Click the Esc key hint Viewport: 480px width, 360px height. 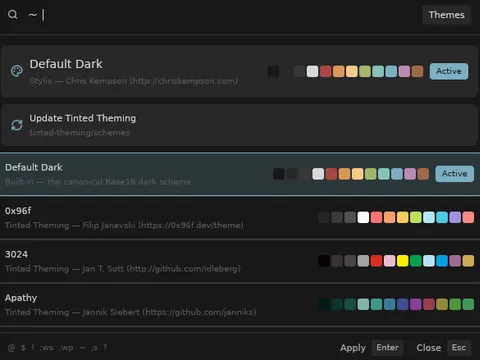click(459, 348)
